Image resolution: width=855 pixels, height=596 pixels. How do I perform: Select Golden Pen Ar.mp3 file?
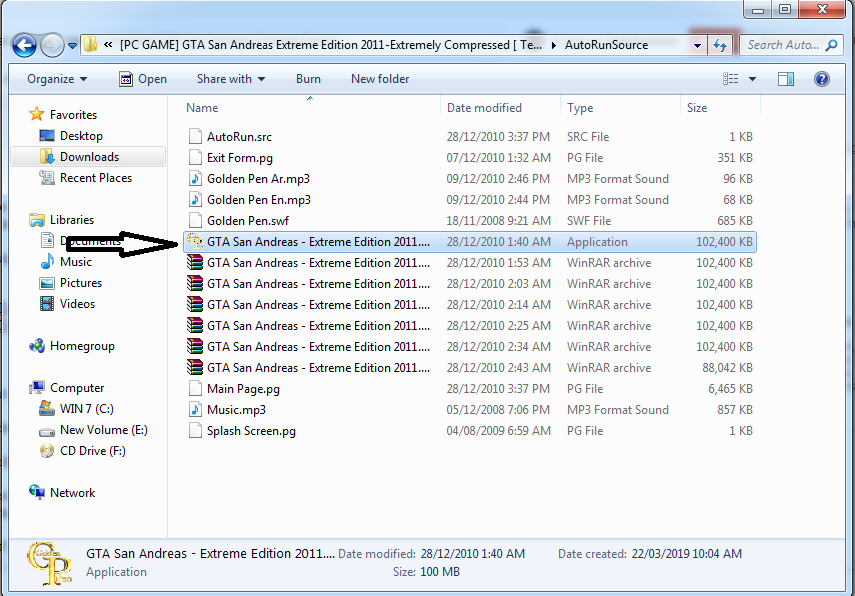[x=469, y=179]
